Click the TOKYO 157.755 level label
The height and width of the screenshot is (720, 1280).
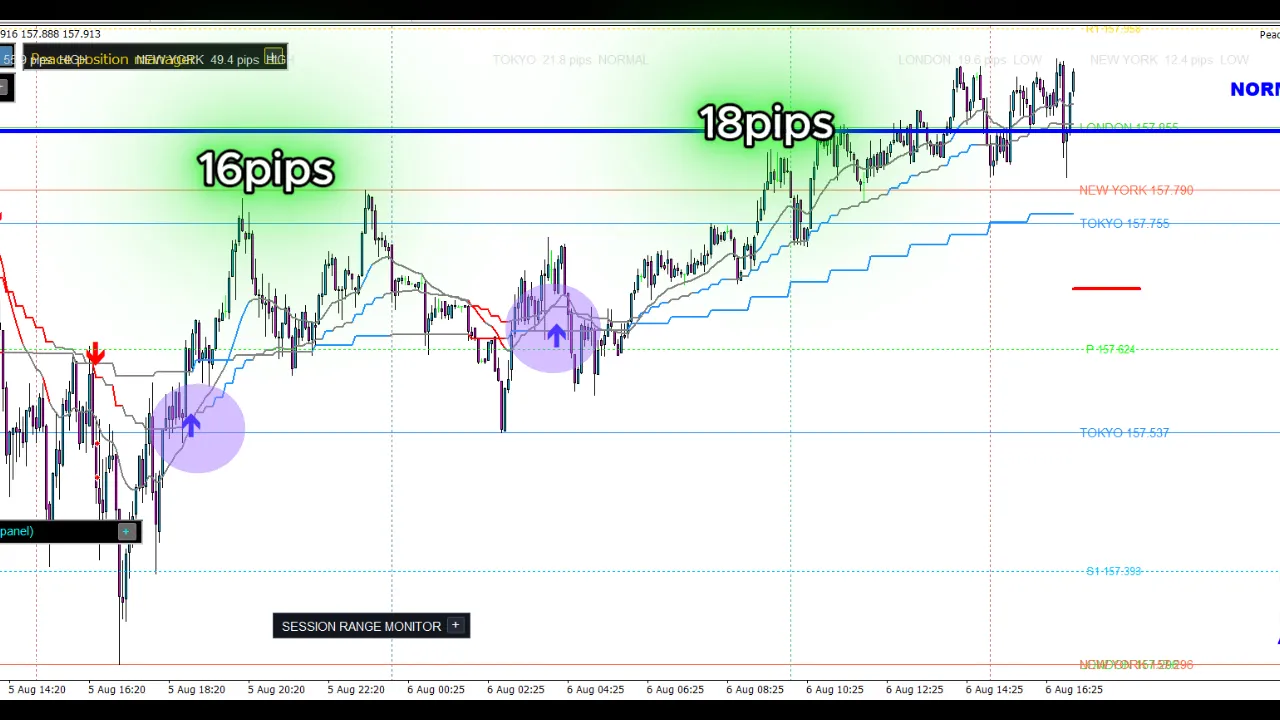[x=1124, y=223]
